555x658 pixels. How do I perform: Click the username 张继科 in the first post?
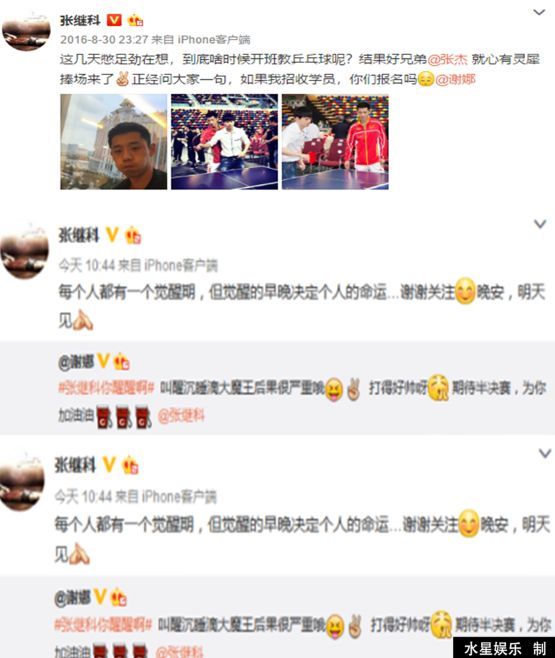(x=80, y=20)
